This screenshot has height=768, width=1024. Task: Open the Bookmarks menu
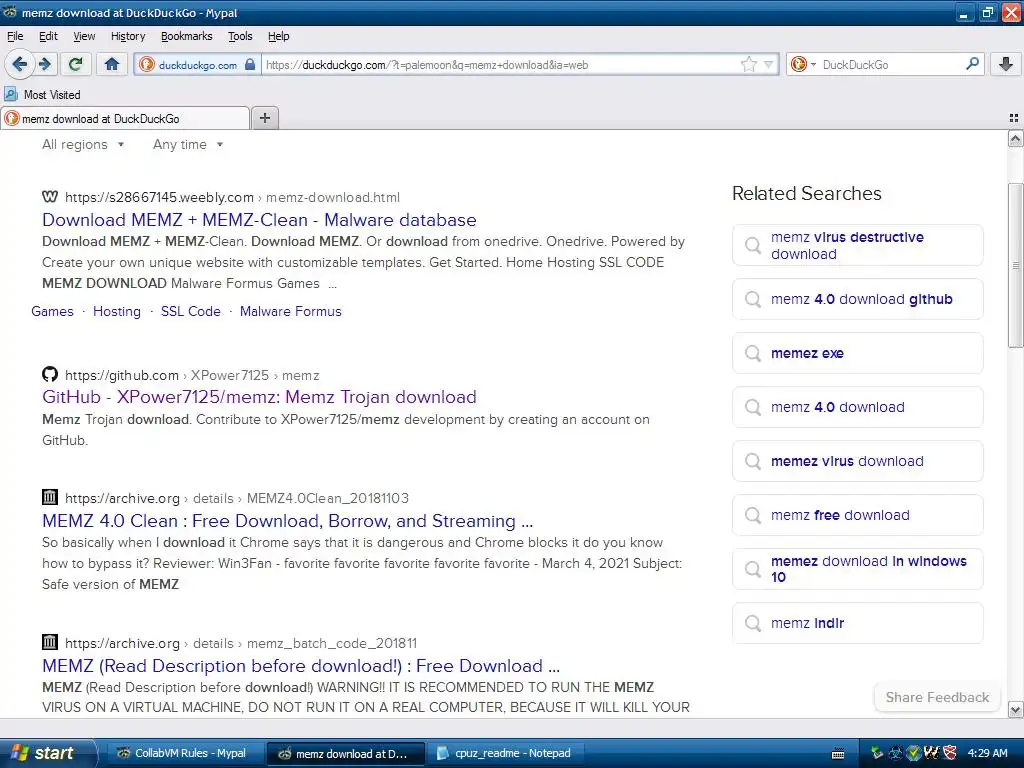[x=187, y=36]
